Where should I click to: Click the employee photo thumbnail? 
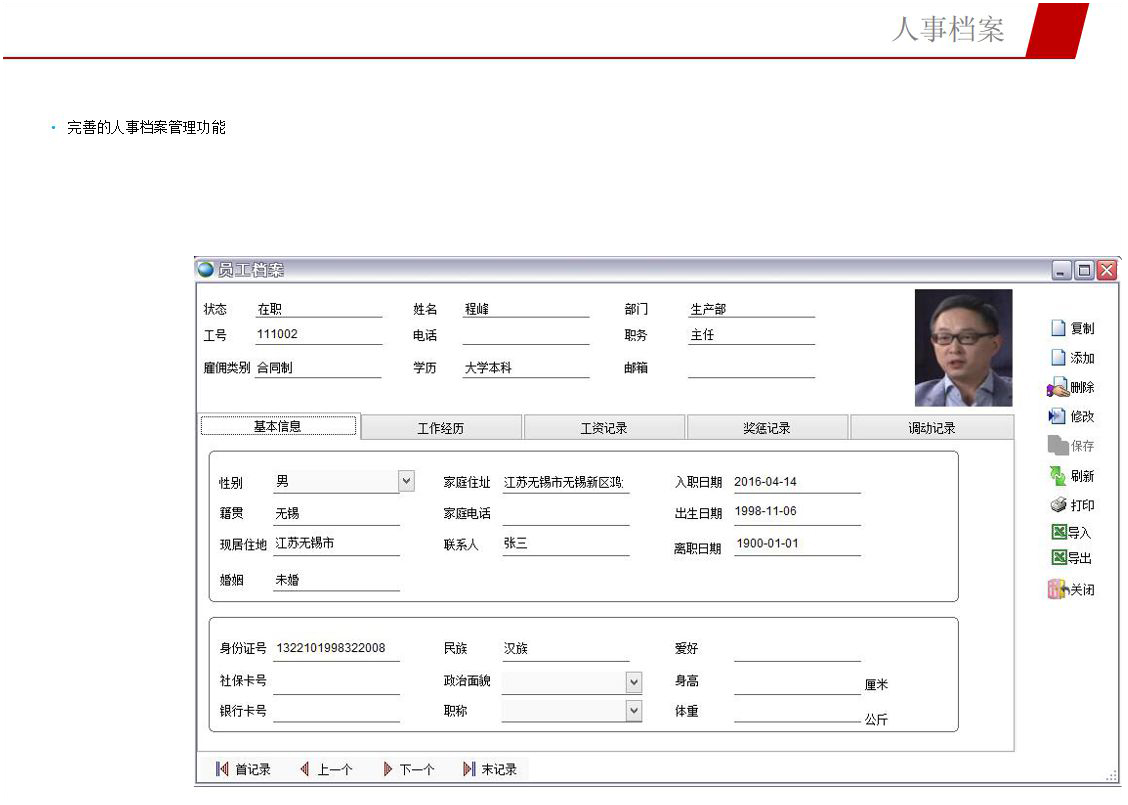pyautogui.click(x=963, y=348)
